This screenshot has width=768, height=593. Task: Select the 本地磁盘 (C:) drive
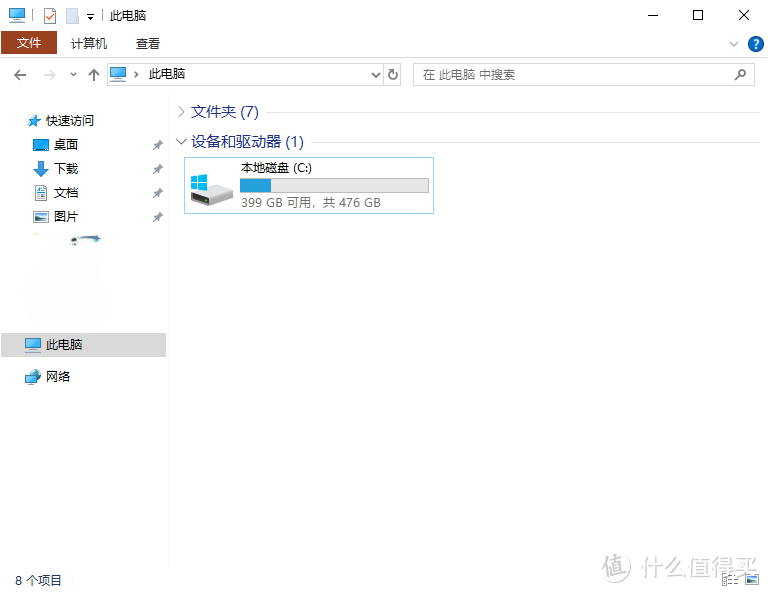309,185
